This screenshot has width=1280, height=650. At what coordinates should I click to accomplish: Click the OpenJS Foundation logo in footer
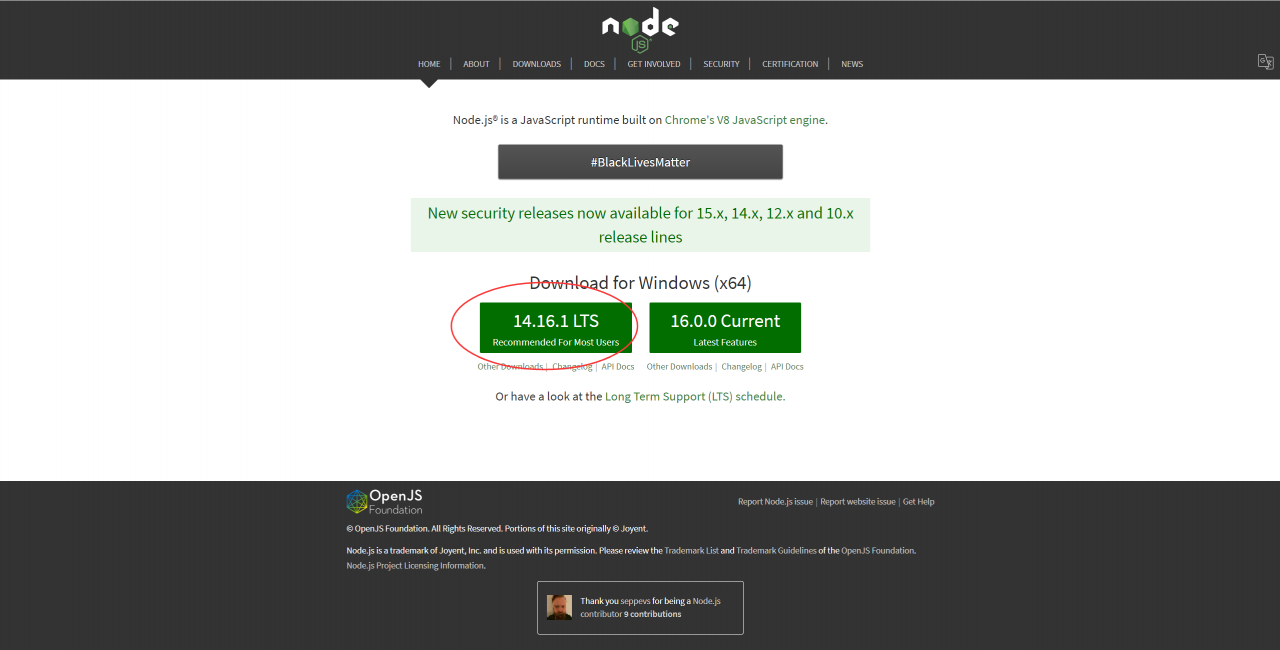(385, 502)
